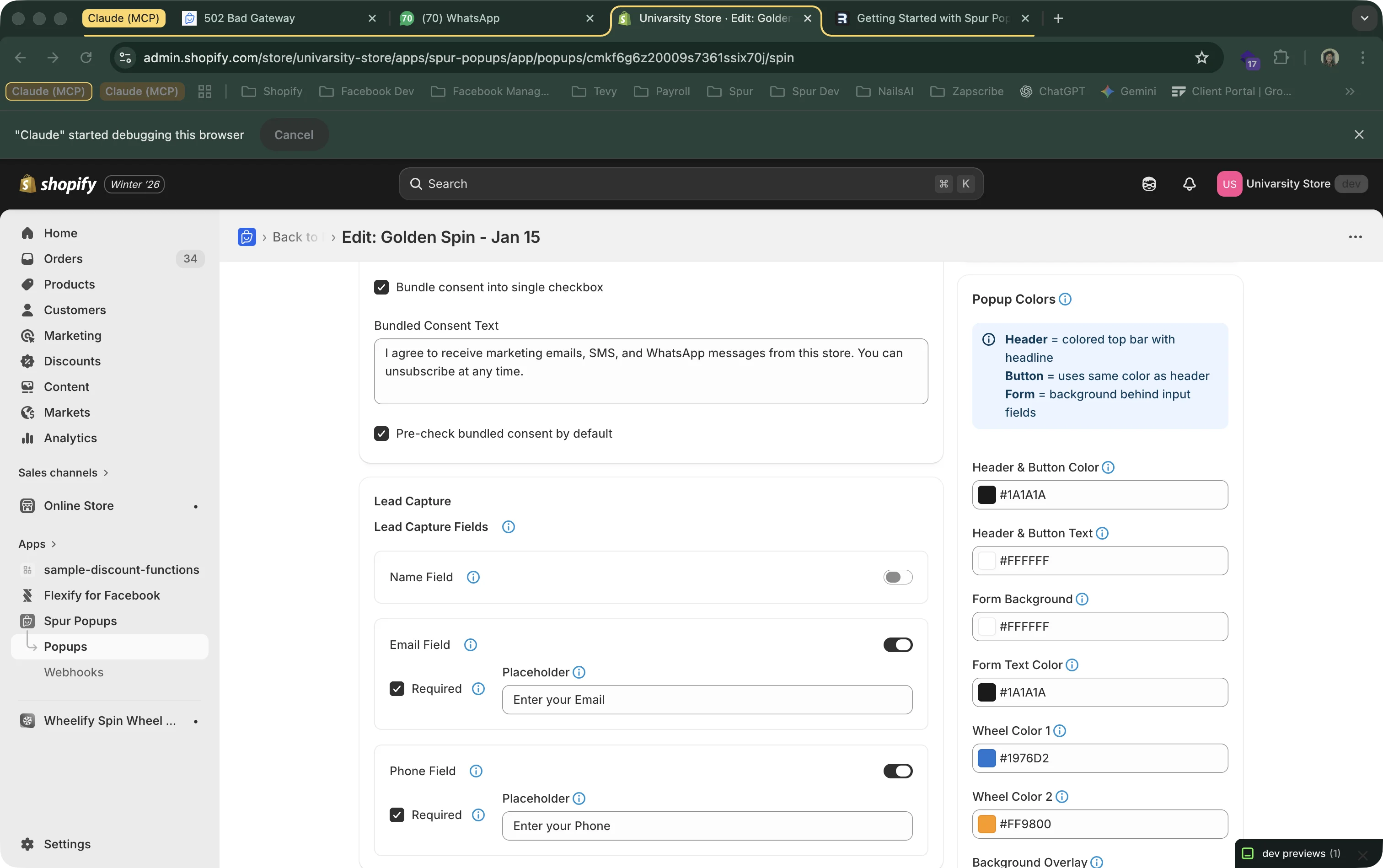Expand the Apps section in sidebar
The image size is (1383, 868).
click(x=37, y=544)
